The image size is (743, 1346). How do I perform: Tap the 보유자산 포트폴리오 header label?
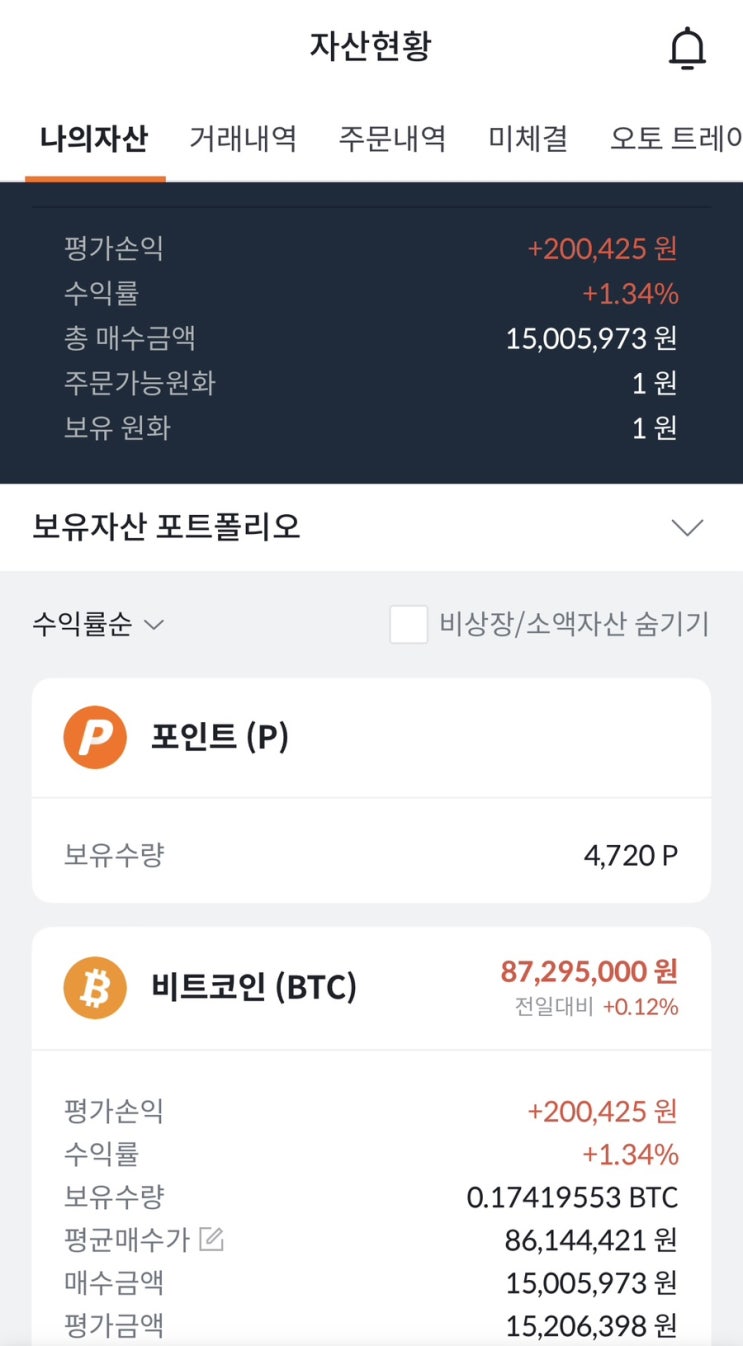coord(166,527)
